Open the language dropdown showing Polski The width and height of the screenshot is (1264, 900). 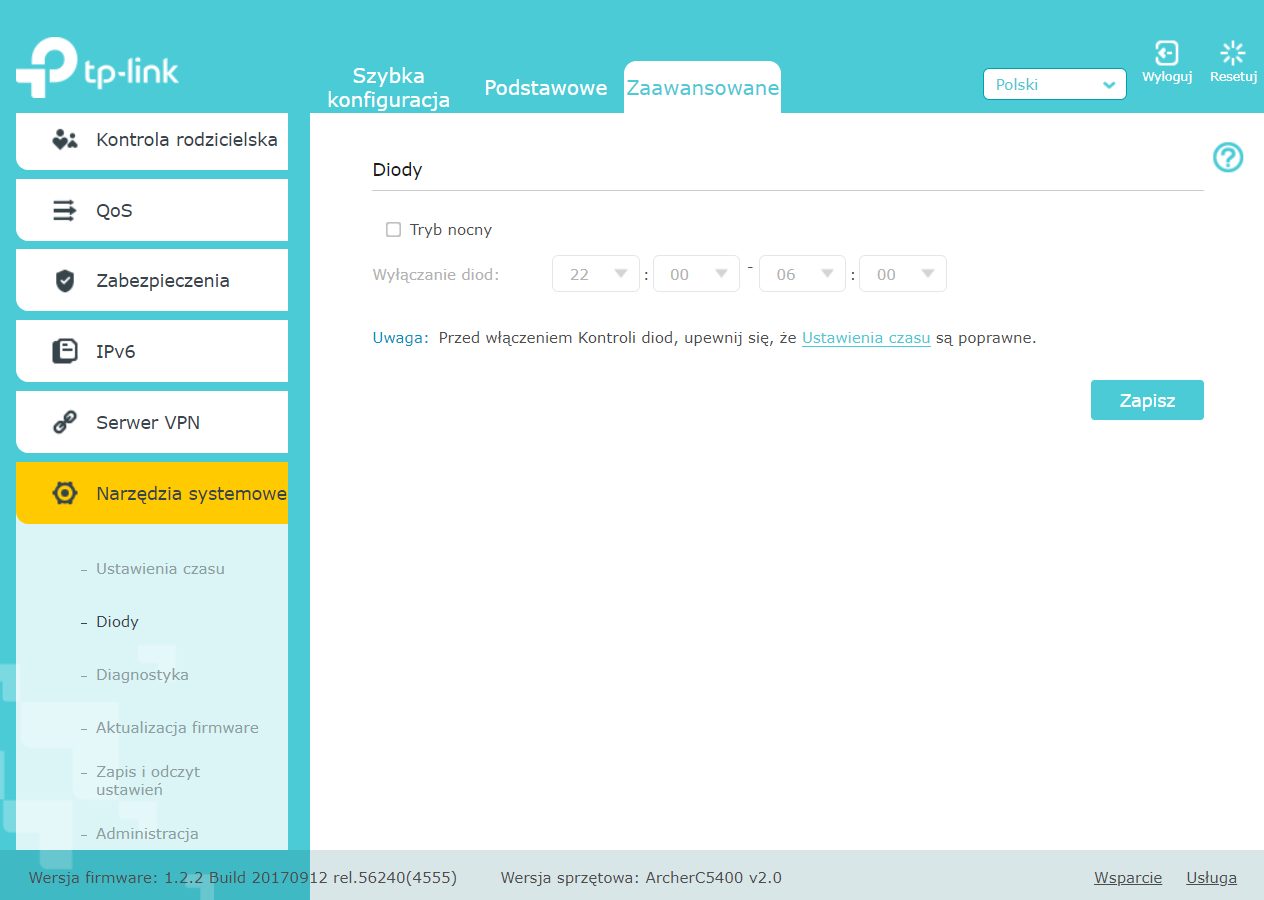click(1054, 85)
